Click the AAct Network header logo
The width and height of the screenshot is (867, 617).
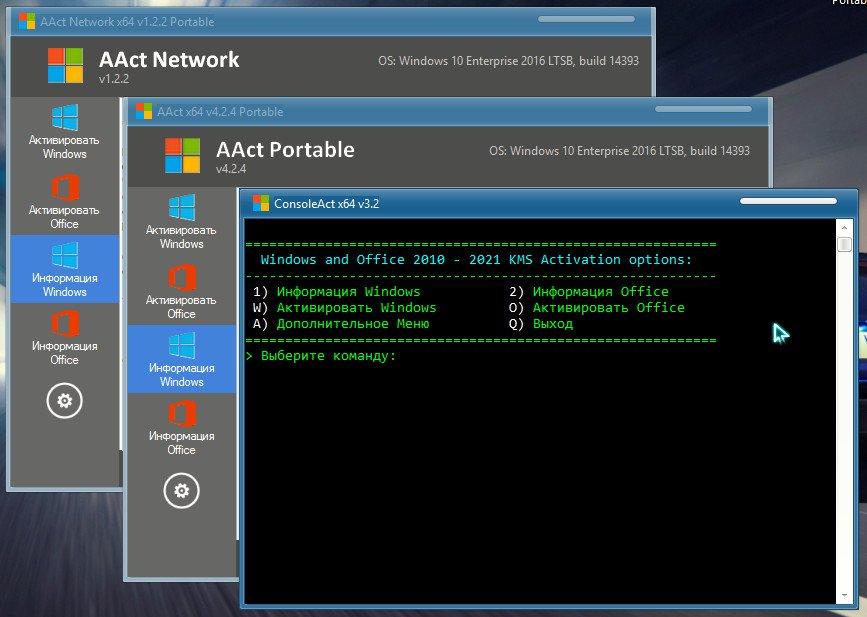(x=66, y=65)
